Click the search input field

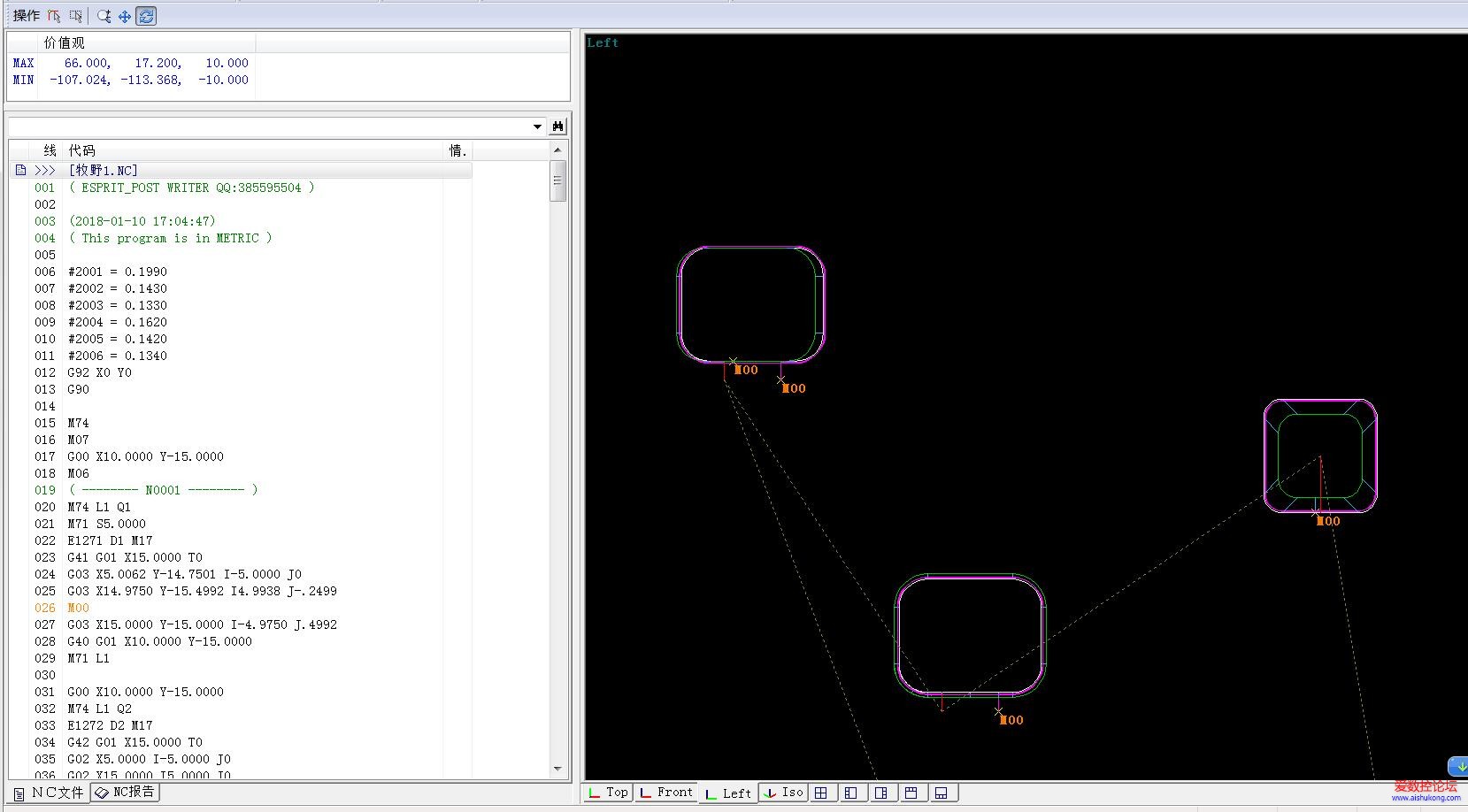pyautogui.click(x=270, y=126)
